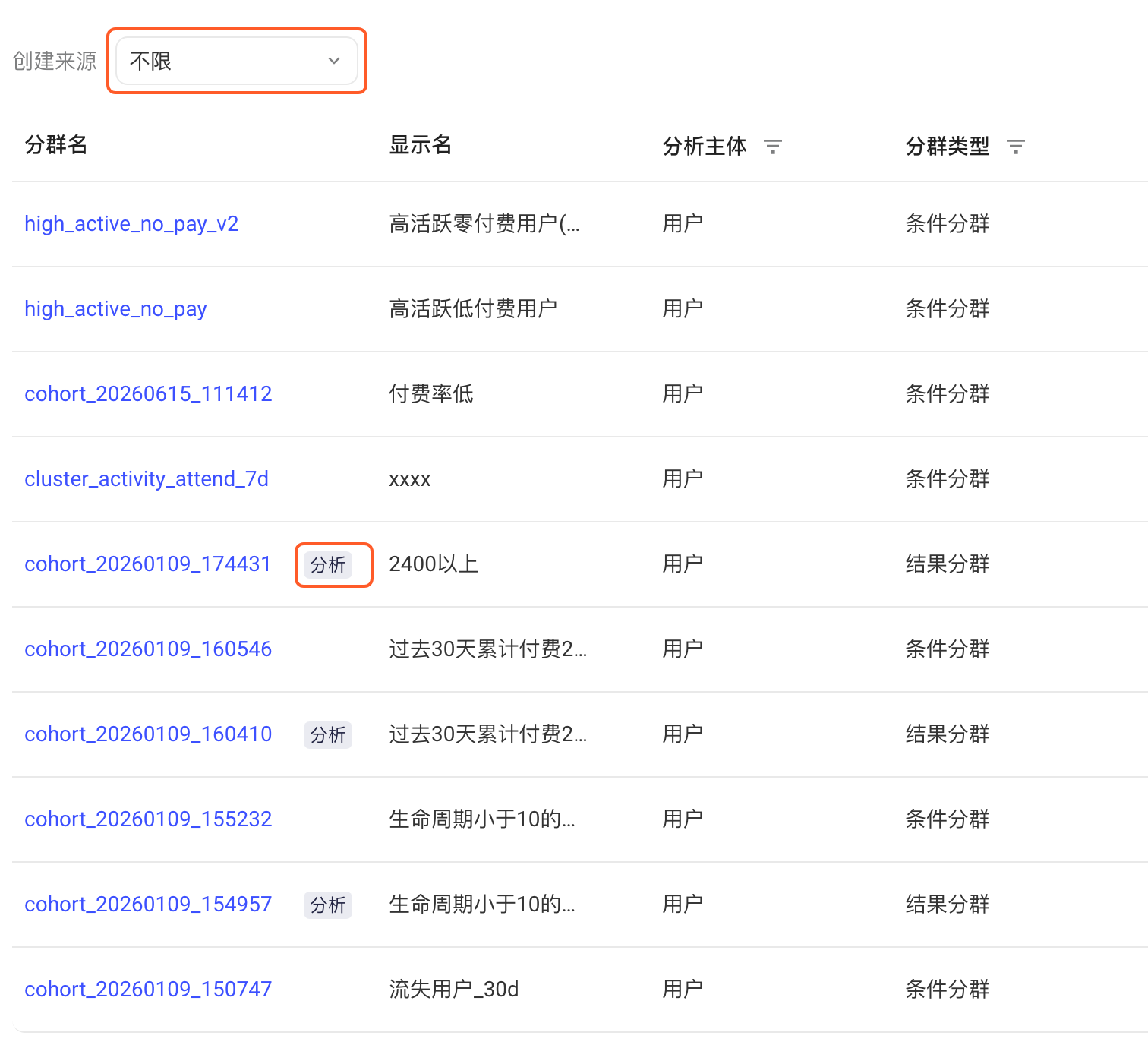
Task: Open cluster_activity_attend_7d cohort
Action: (147, 479)
